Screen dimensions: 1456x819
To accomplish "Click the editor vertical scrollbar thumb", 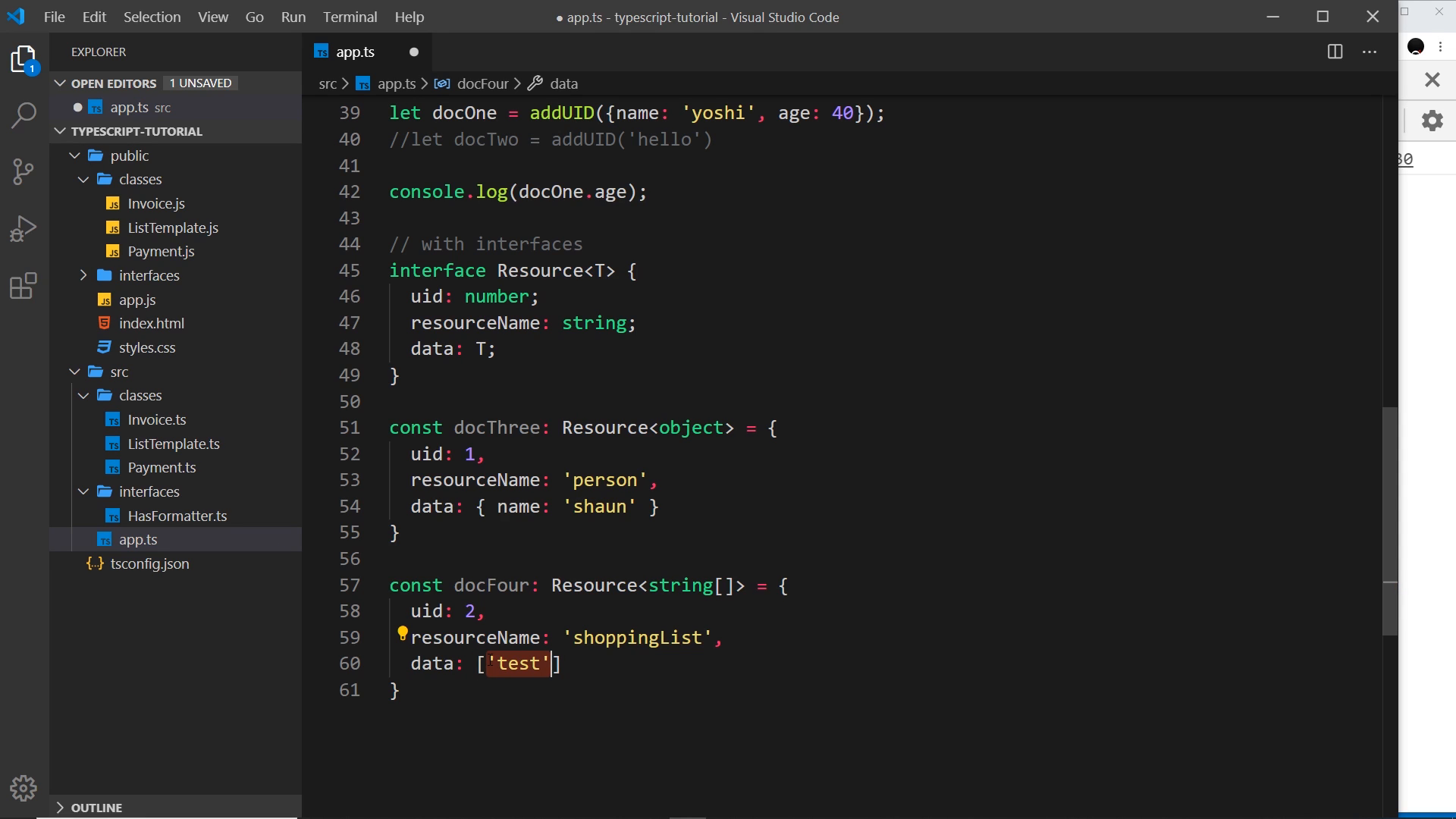I will [x=1390, y=521].
